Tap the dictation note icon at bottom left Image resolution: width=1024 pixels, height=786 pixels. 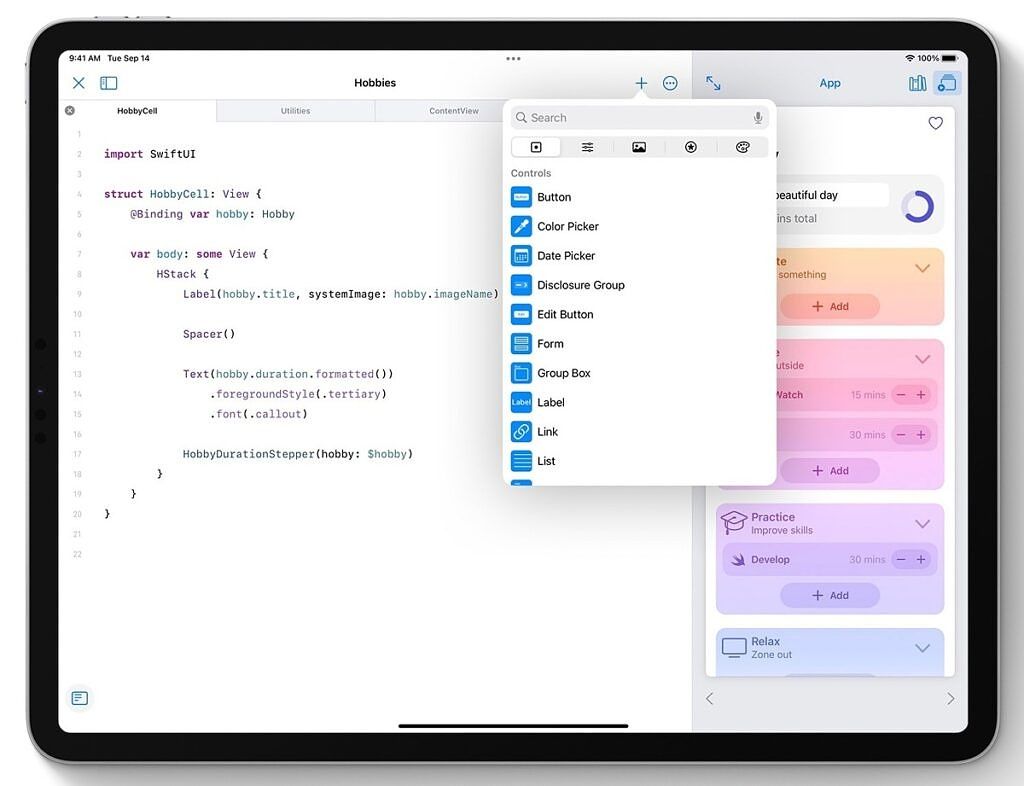coord(80,698)
